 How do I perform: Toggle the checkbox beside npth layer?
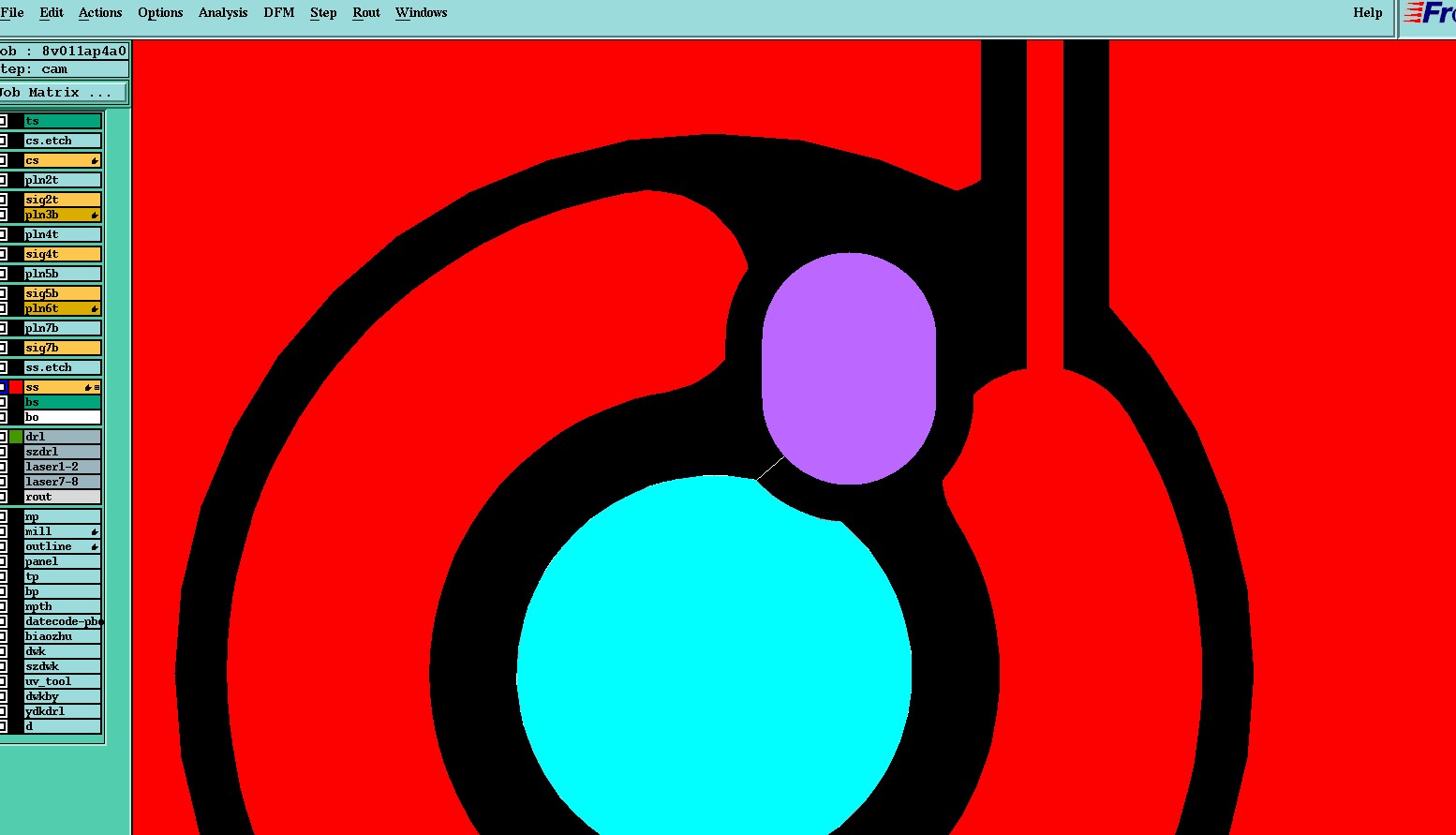tap(3, 606)
